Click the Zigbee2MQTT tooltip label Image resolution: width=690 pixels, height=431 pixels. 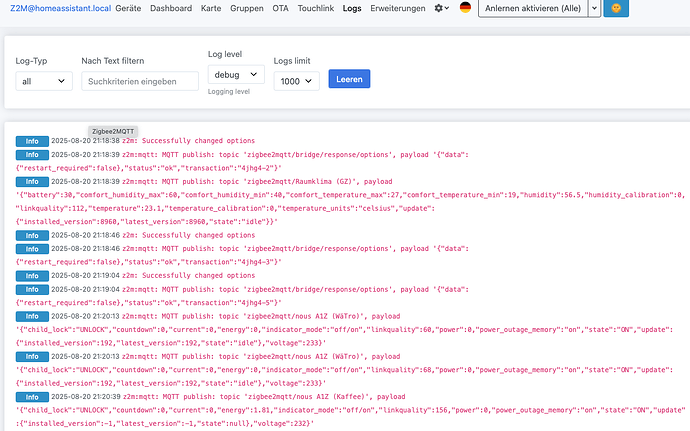(113, 131)
